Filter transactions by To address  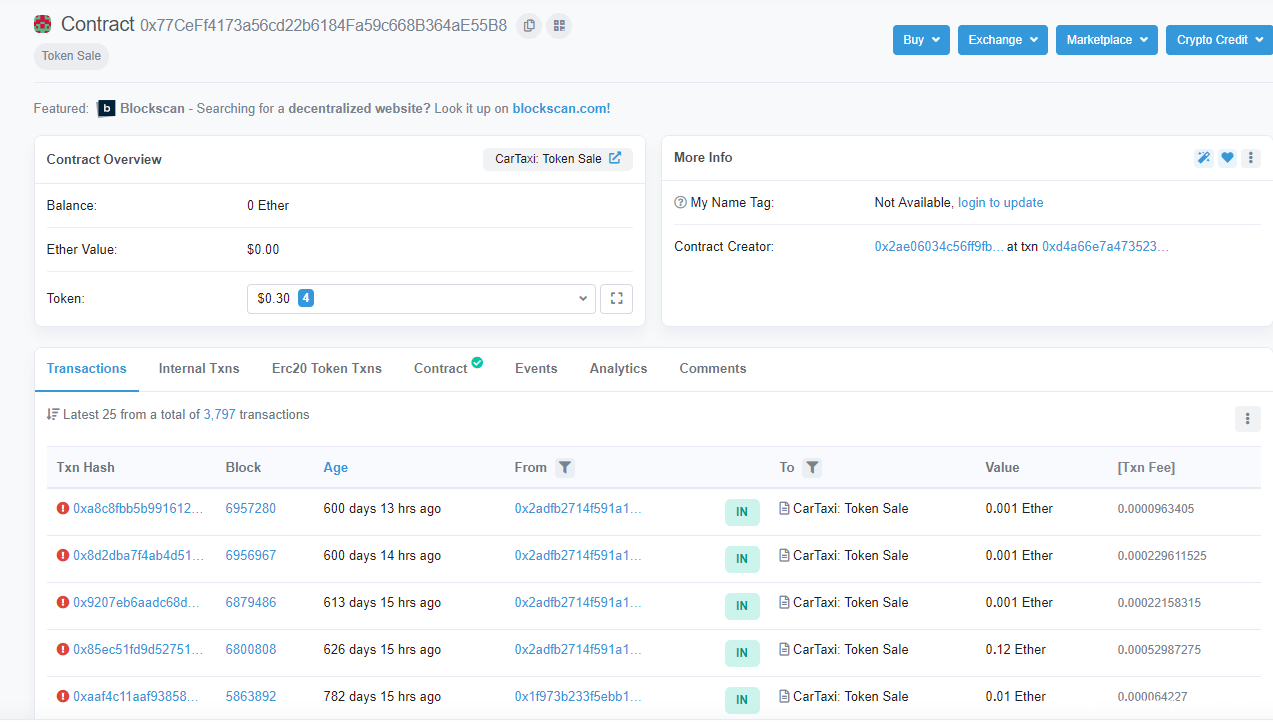pos(812,467)
